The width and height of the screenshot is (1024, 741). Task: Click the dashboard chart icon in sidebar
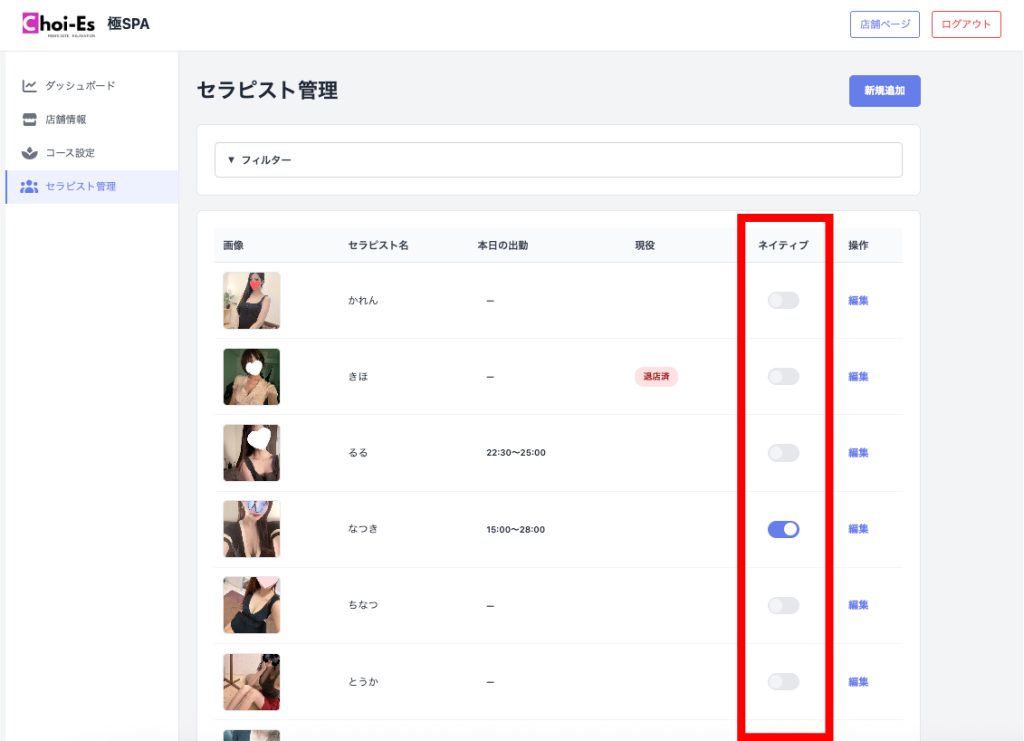29,86
